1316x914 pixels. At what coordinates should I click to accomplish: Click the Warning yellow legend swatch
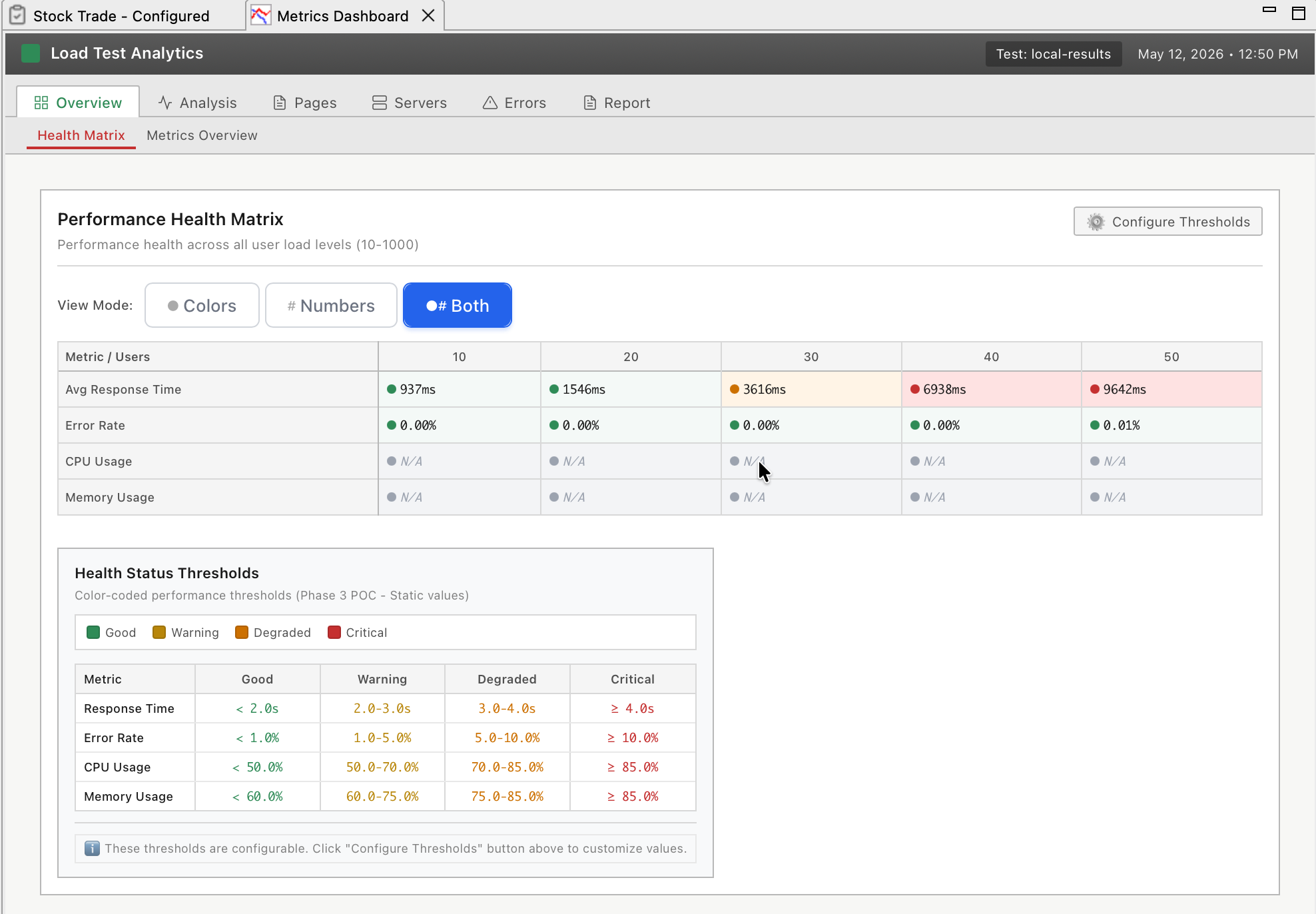pos(159,632)
